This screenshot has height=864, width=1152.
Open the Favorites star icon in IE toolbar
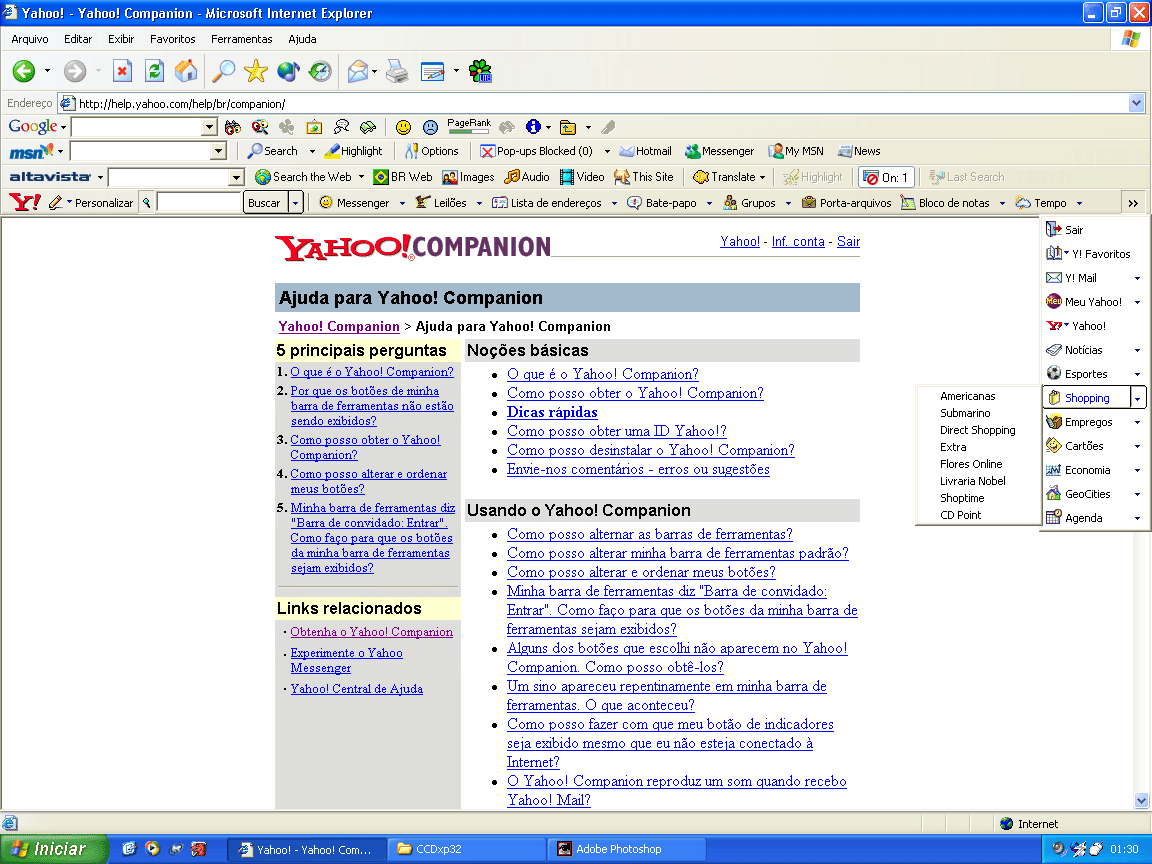(x=256, y=71)
